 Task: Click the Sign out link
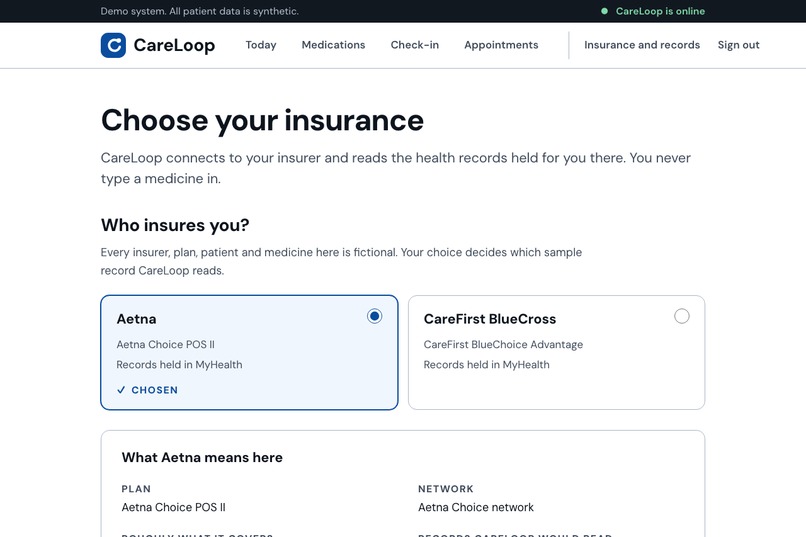tap(738, 45)
